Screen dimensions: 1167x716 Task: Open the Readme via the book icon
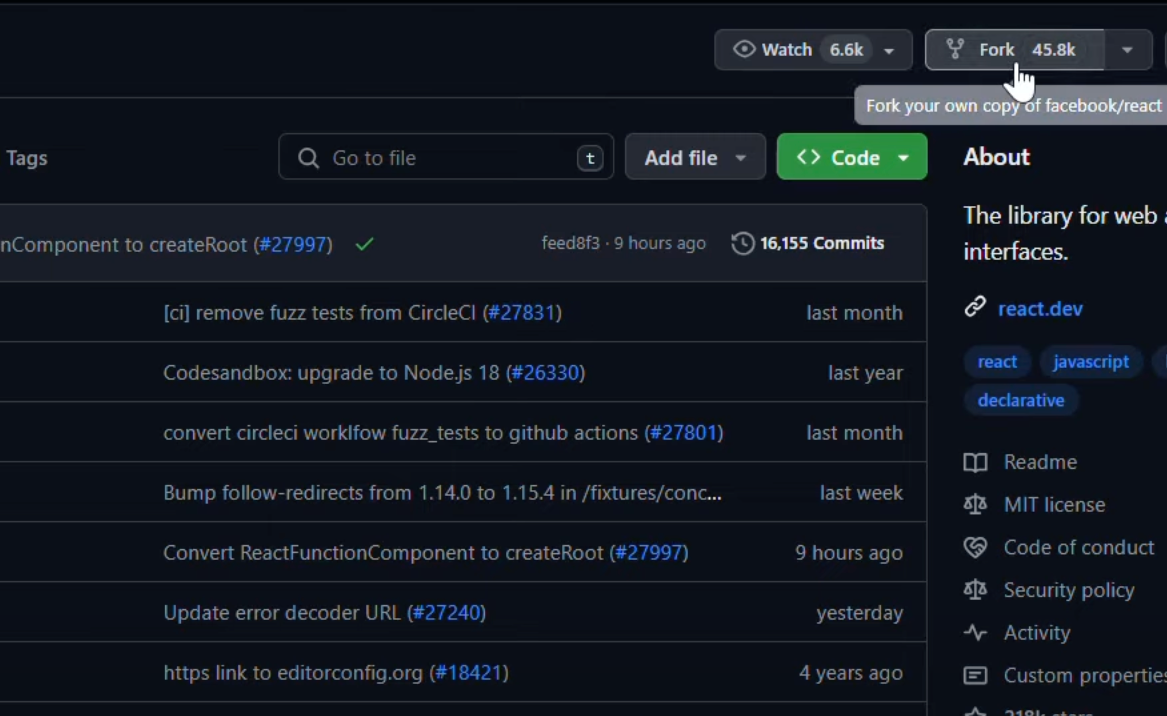pos(975,462)
